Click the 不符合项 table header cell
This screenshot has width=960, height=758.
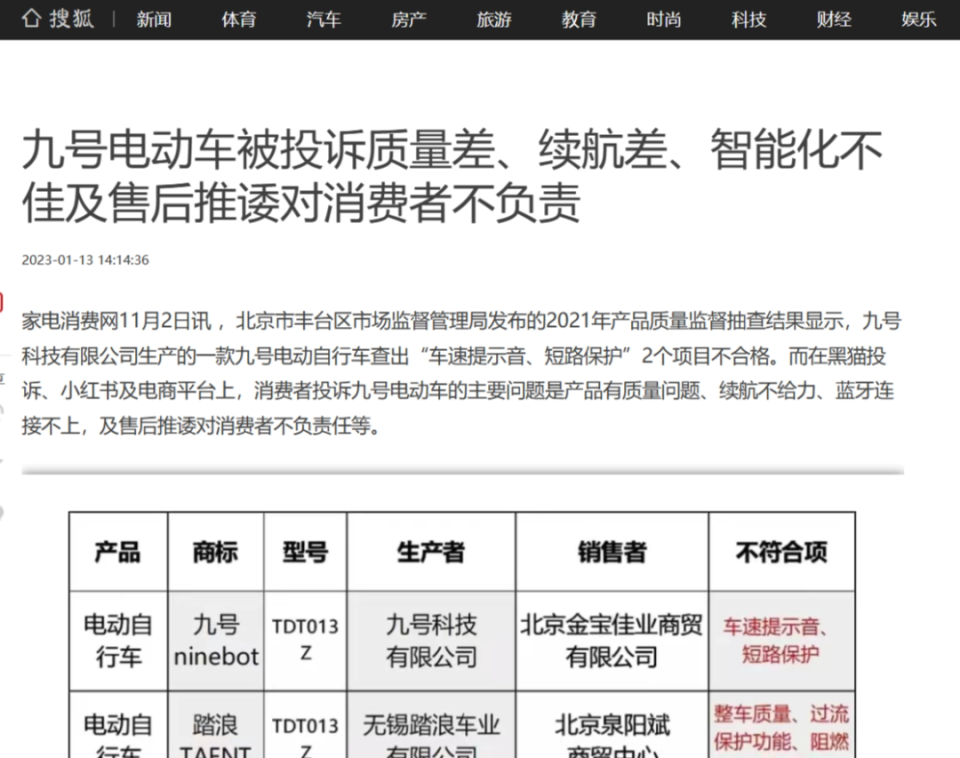782,552
